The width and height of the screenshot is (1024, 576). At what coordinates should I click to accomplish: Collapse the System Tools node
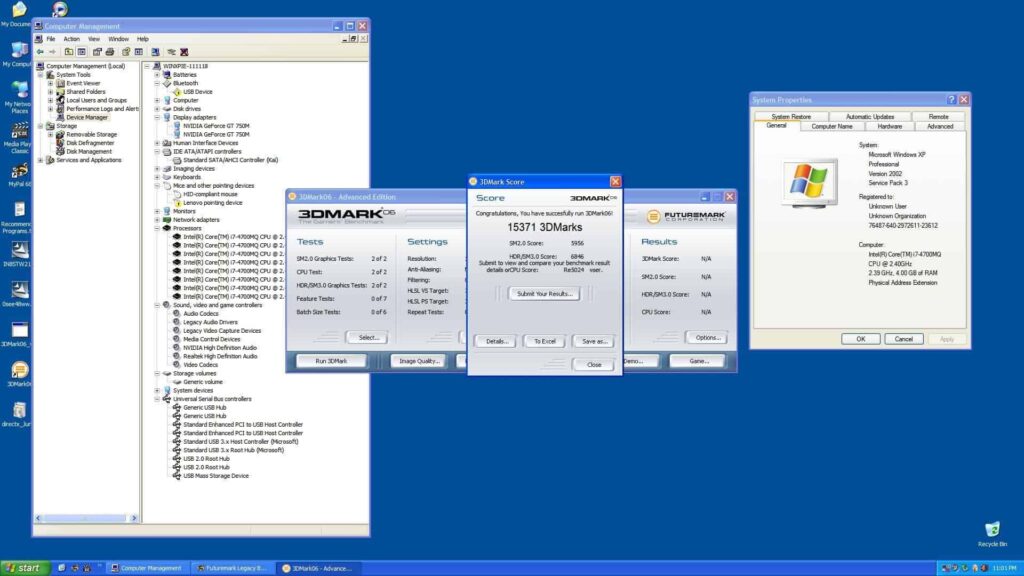coord(40,75)
